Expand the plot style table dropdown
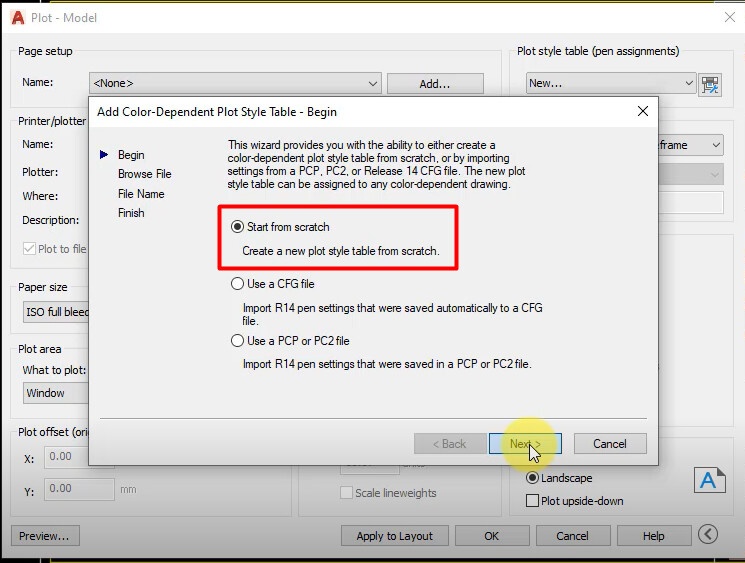 point(610,83)
